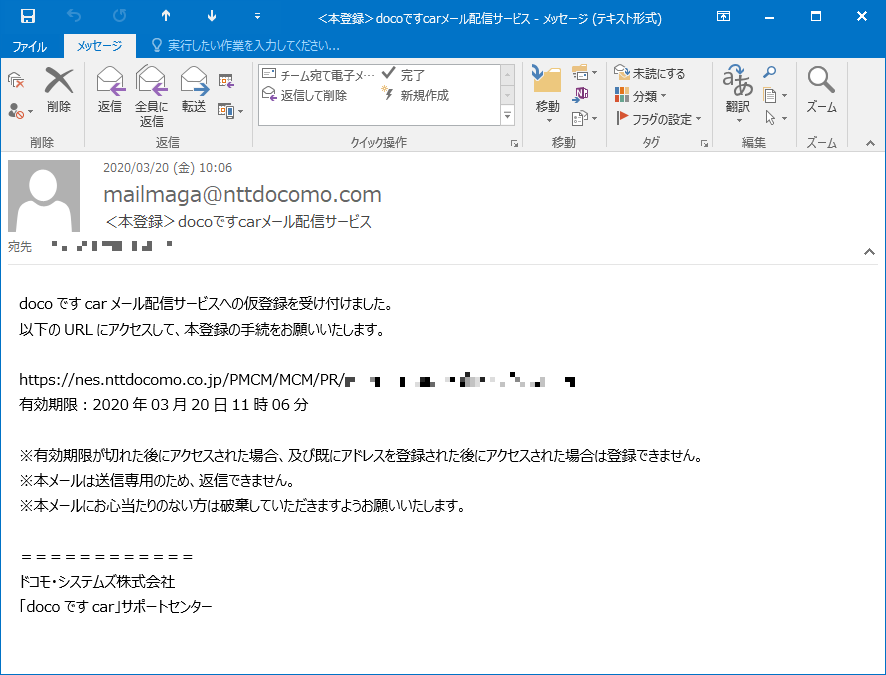Click the subject <本登録> docoですcarメール配信サービス

tap(238, 221)
